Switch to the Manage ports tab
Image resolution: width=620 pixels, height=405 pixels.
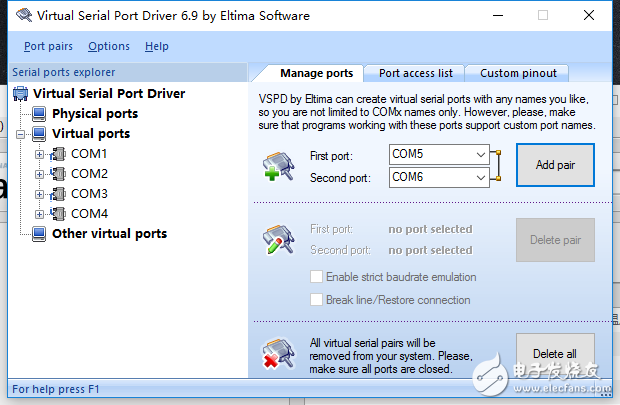point(316,74)
